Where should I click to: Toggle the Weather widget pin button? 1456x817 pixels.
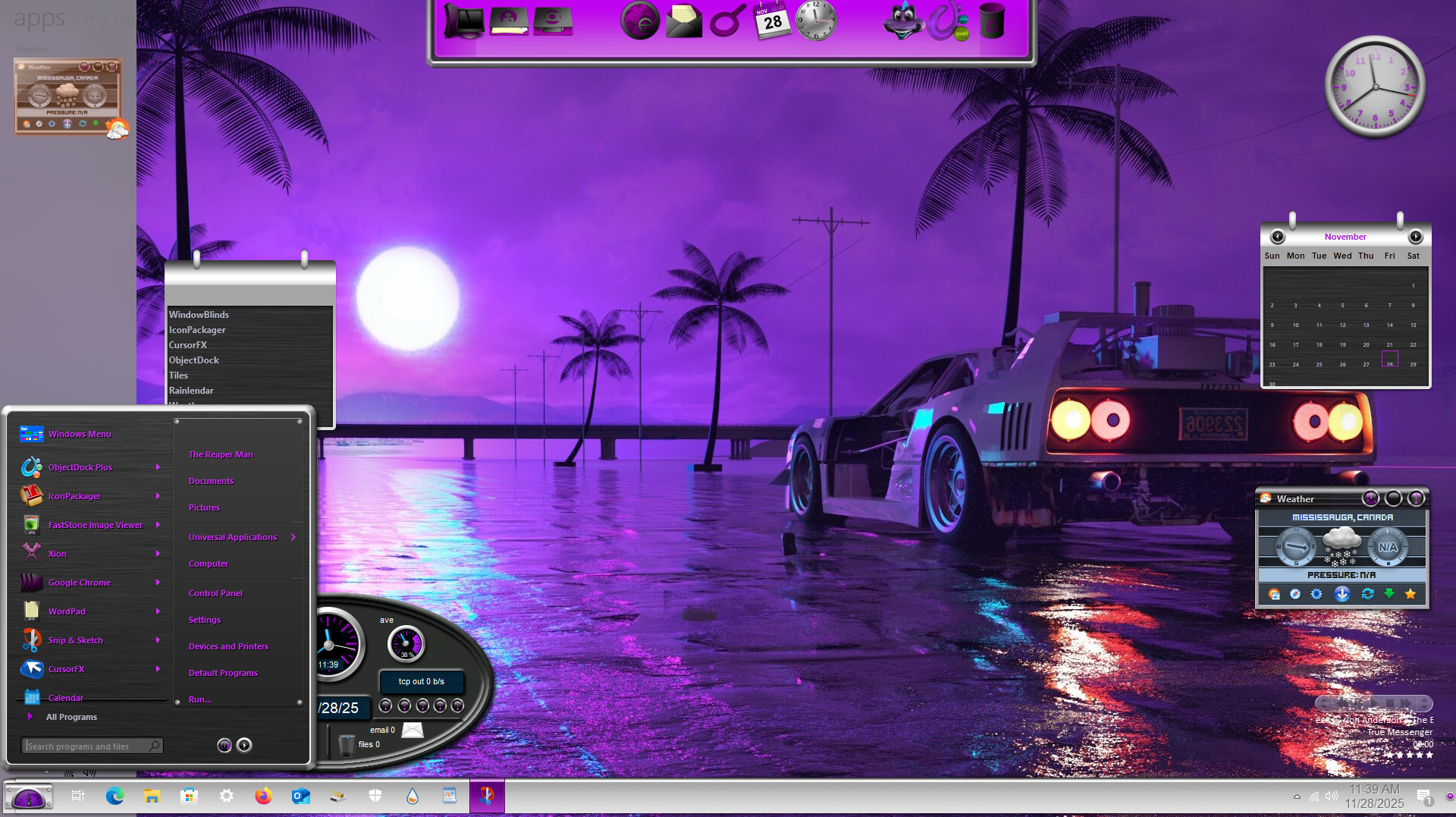pyautogui.click(x=1416, y=498)
